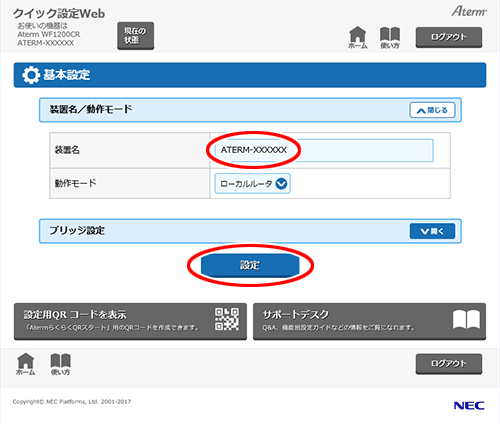Open the サポートデスク panel
Image resolution: width=500 pixels, height=424 pixels.
click(x=369, y=321)
